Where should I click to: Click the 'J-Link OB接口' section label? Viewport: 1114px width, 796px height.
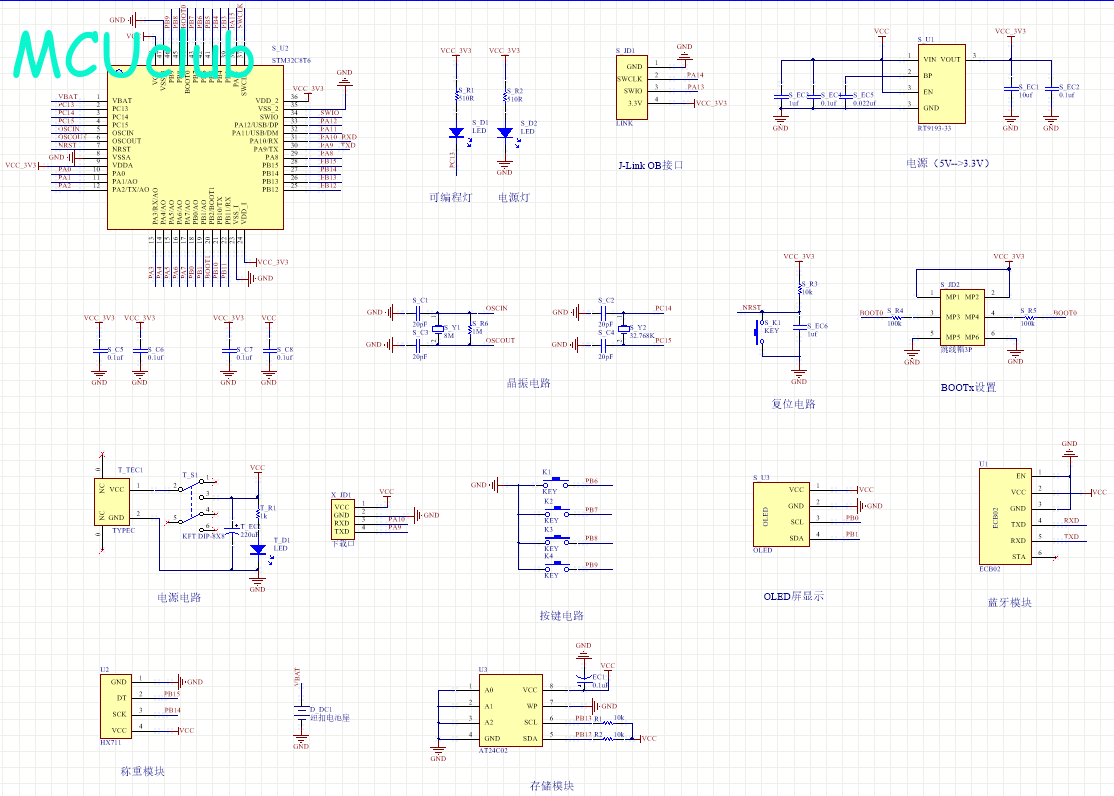click(650, 164)
